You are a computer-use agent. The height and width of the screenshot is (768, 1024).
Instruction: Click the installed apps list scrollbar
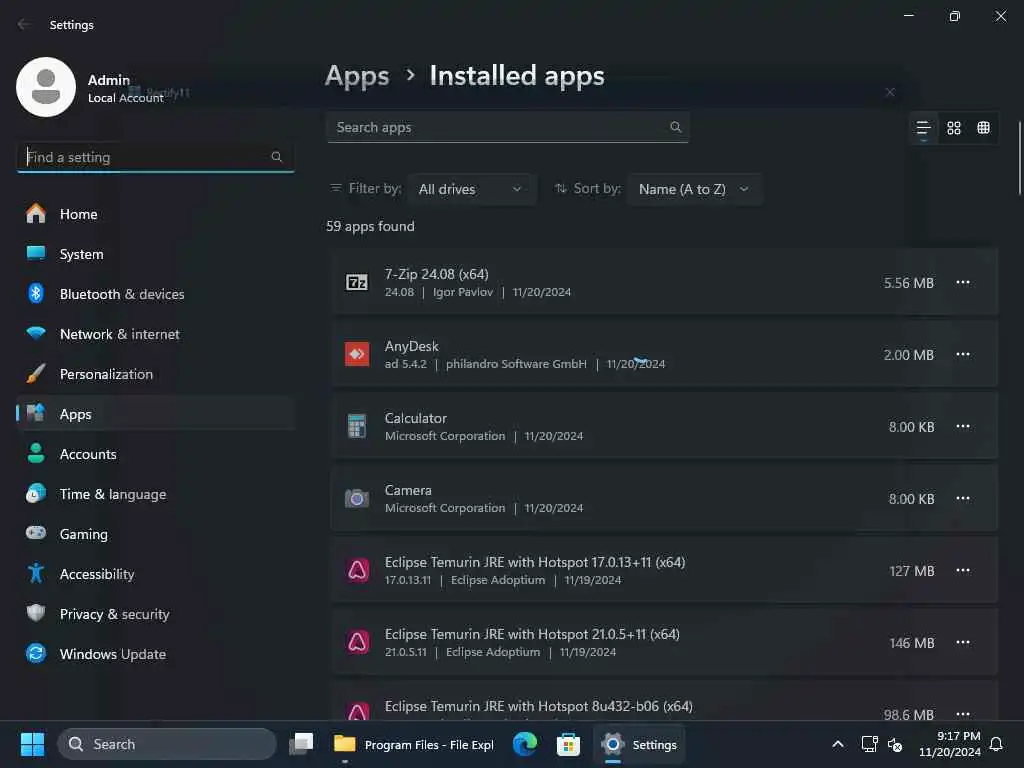1019,158
